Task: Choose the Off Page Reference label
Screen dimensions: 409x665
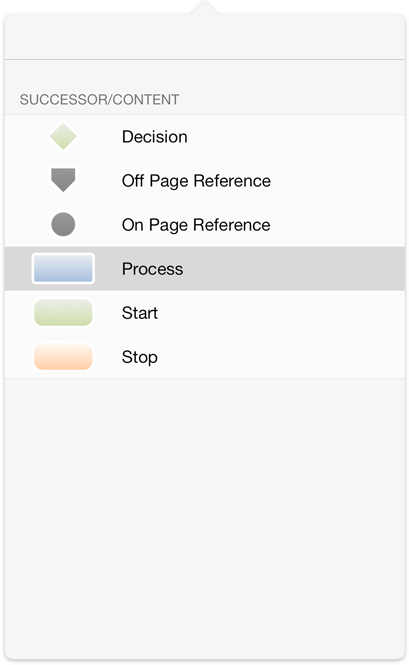Action: click(x=196, y=181)
